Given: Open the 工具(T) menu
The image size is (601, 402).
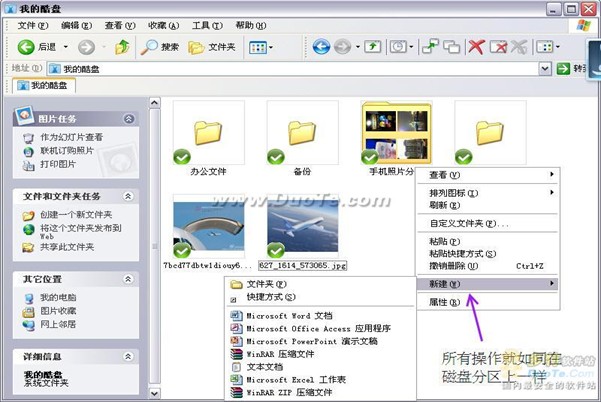Looking at the screenshot, I should pos(207,25).
